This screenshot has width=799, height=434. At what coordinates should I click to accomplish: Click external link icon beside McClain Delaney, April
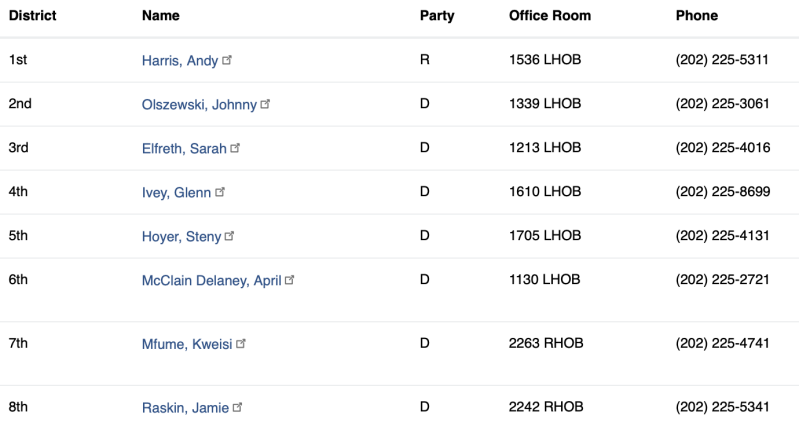290,280
